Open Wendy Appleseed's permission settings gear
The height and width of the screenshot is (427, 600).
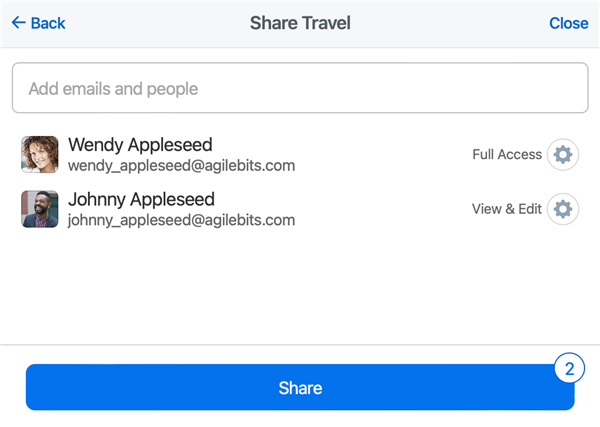click(563, 155)
